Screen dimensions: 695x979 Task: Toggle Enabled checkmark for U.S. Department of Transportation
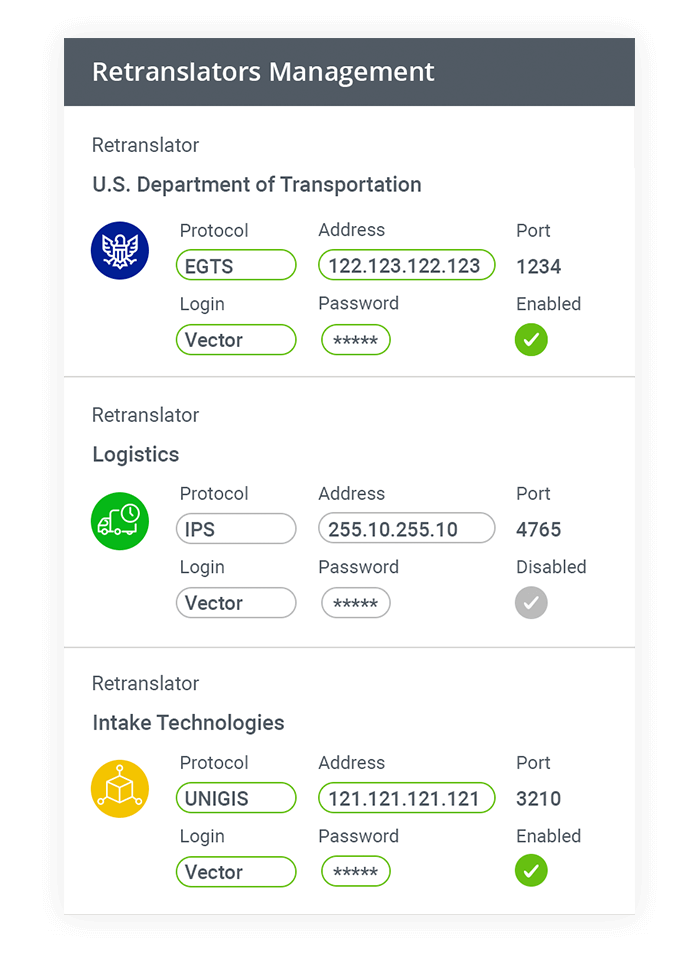531,340
